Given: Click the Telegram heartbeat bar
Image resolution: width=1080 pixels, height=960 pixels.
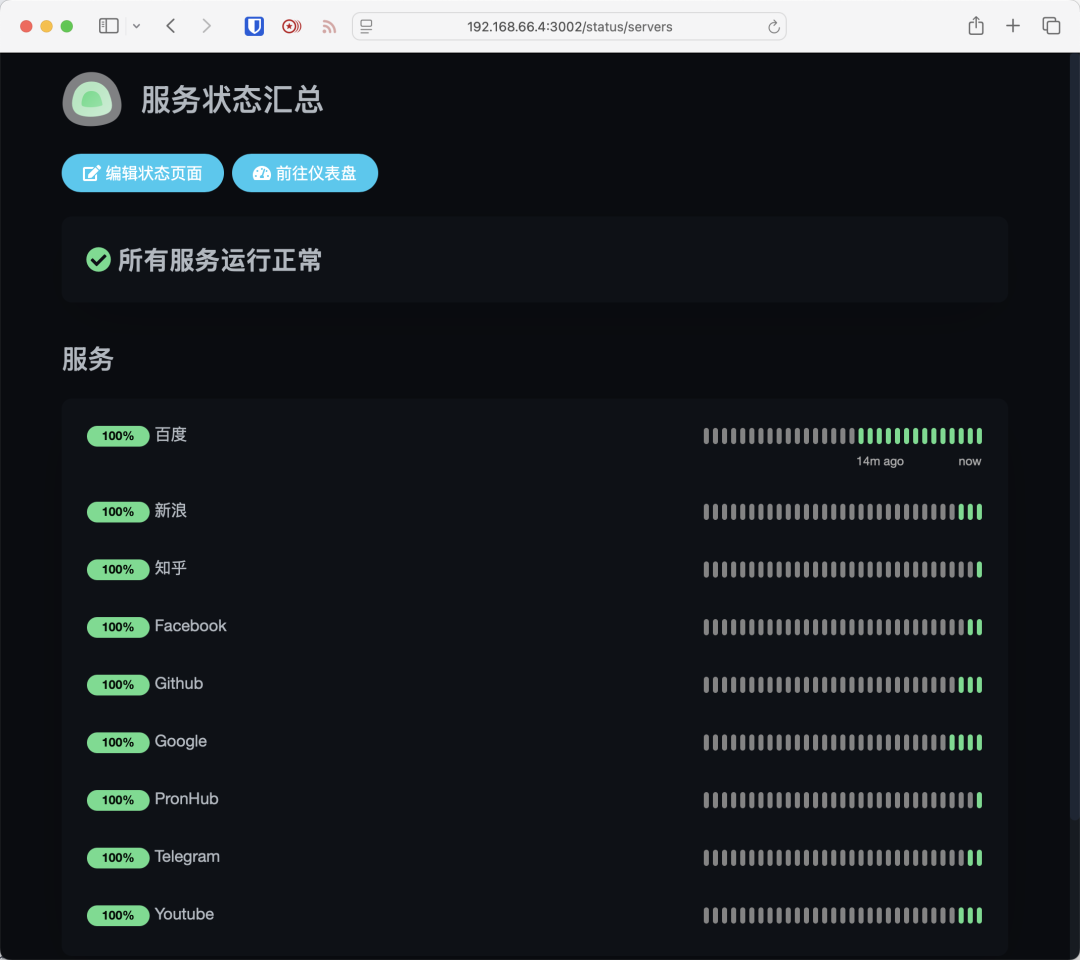Looking at the screenshot, I should pyautogui.click(x=842, y=858).
